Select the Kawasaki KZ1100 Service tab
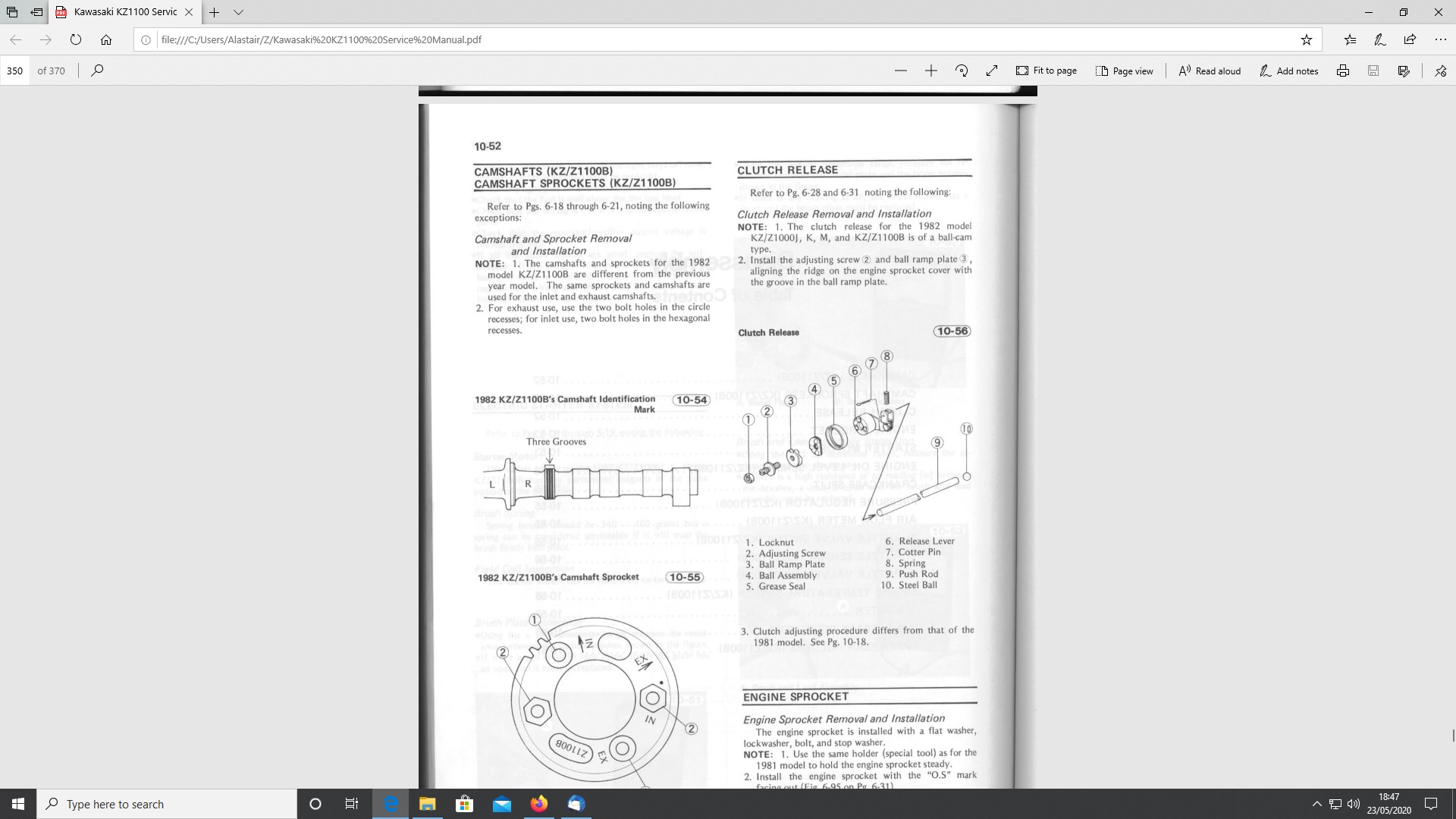This screenshot has width=1456, height=819. pos(125,12)
